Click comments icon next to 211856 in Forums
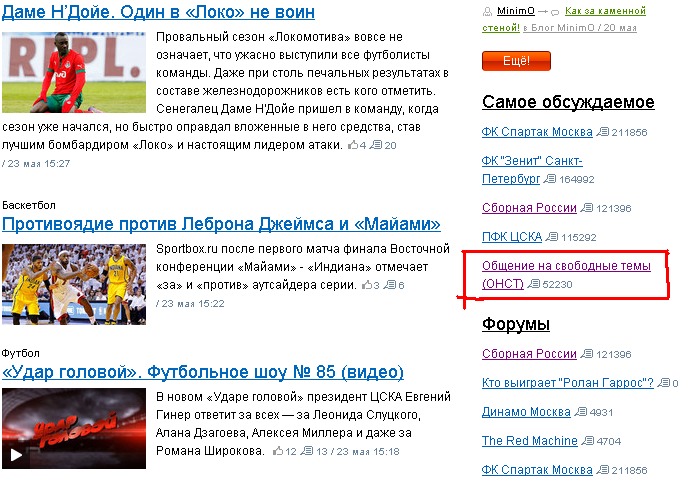This screenshot has height=482, width=695. coord(602,470)
